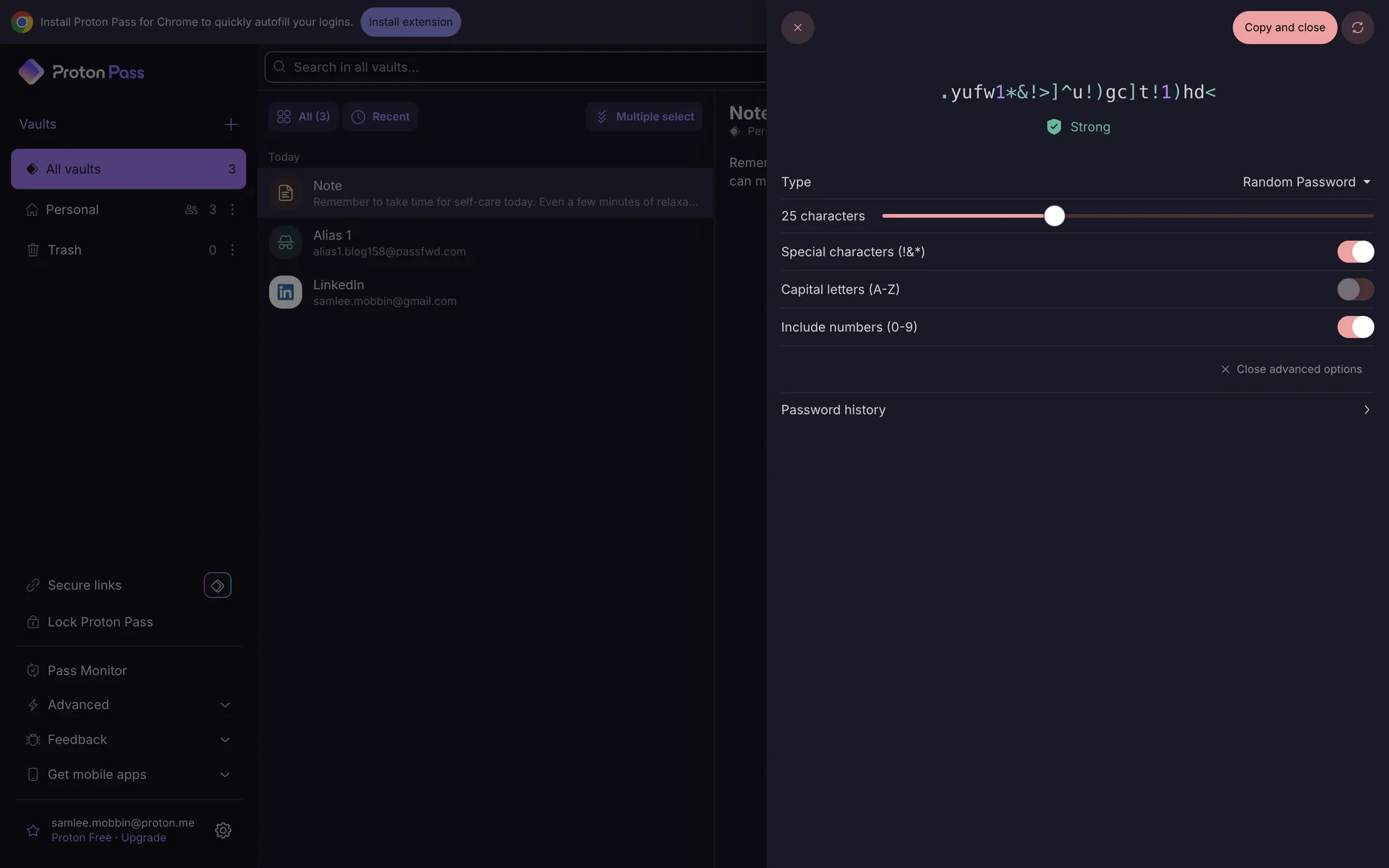The width and height of the screenshot is (1389, 868).
Task: Click the add vault plus icon
Action: tap(231, 124)
